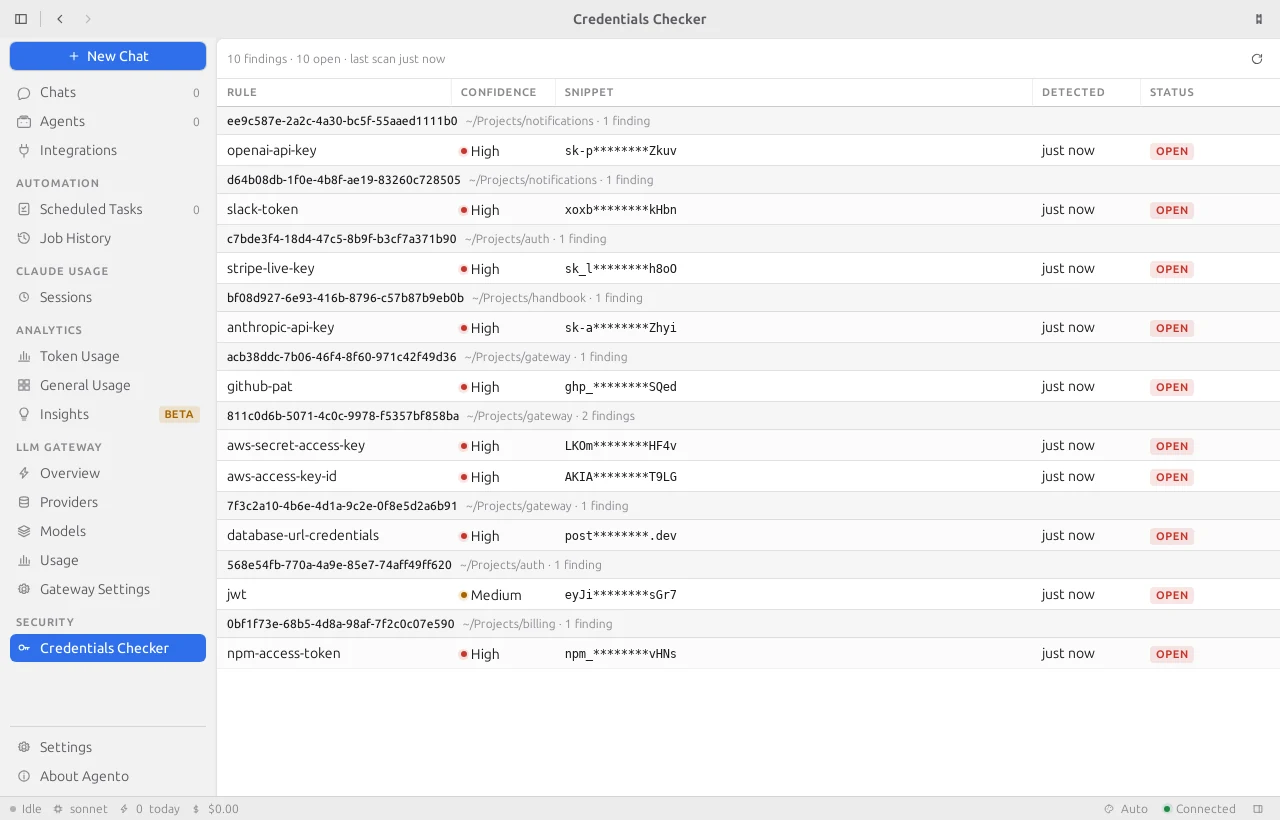Click the Models cube icon
This screenshot has width=1280, height=820.
click(x=24, y=531)
